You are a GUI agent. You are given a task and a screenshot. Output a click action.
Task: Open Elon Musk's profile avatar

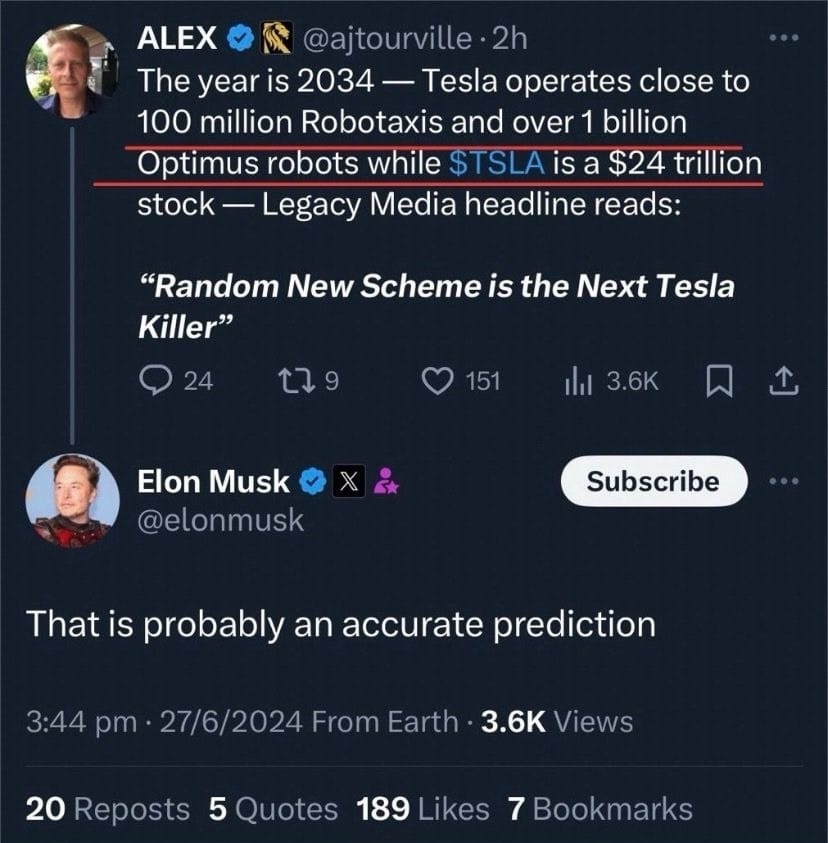(x=69, y=500)
